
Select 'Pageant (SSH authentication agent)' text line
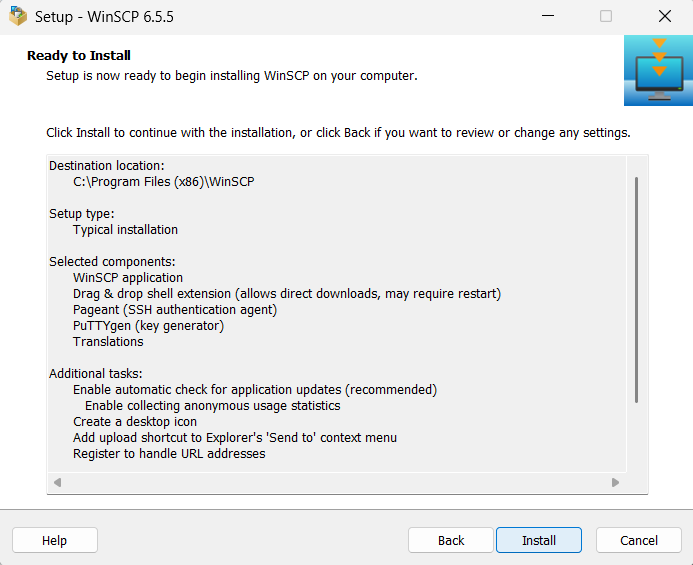[174, 309]
